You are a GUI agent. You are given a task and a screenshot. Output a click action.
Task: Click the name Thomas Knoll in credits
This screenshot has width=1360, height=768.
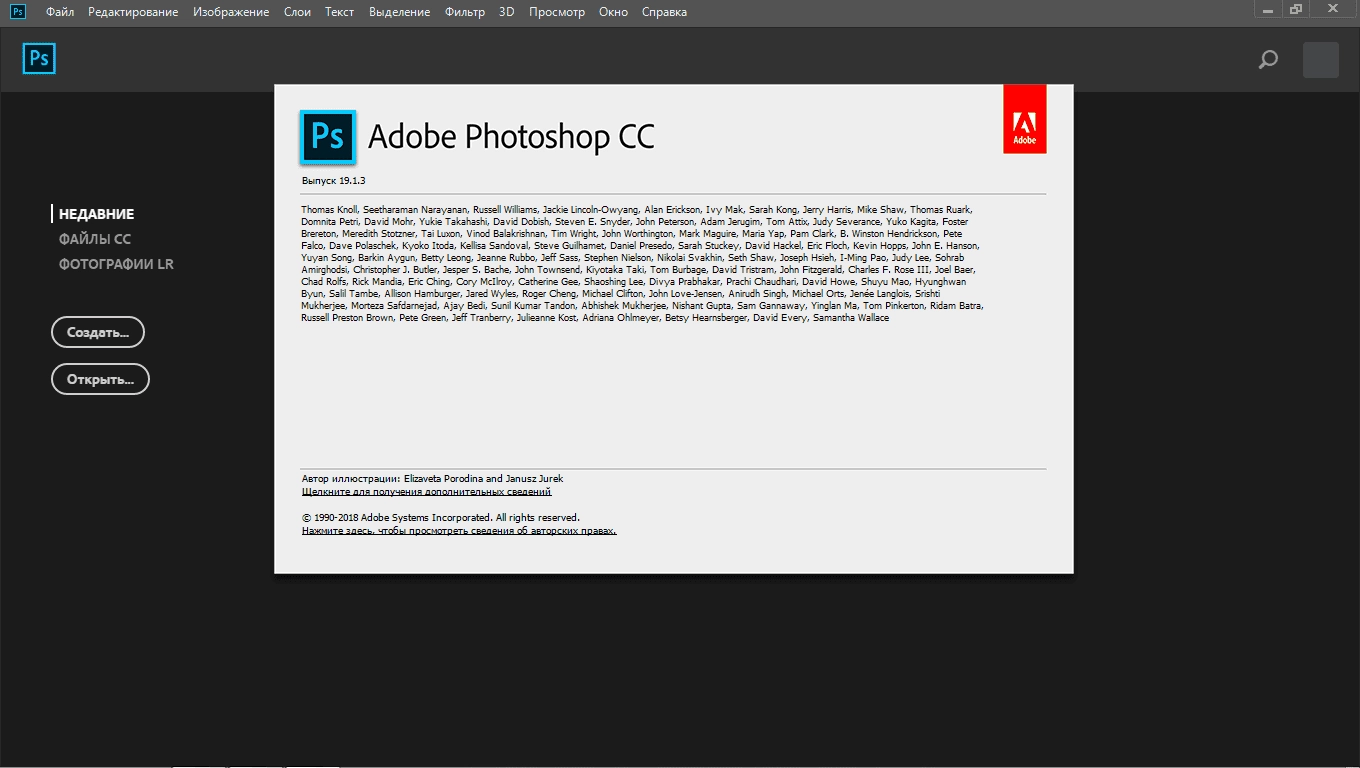(x=329, y=210)
